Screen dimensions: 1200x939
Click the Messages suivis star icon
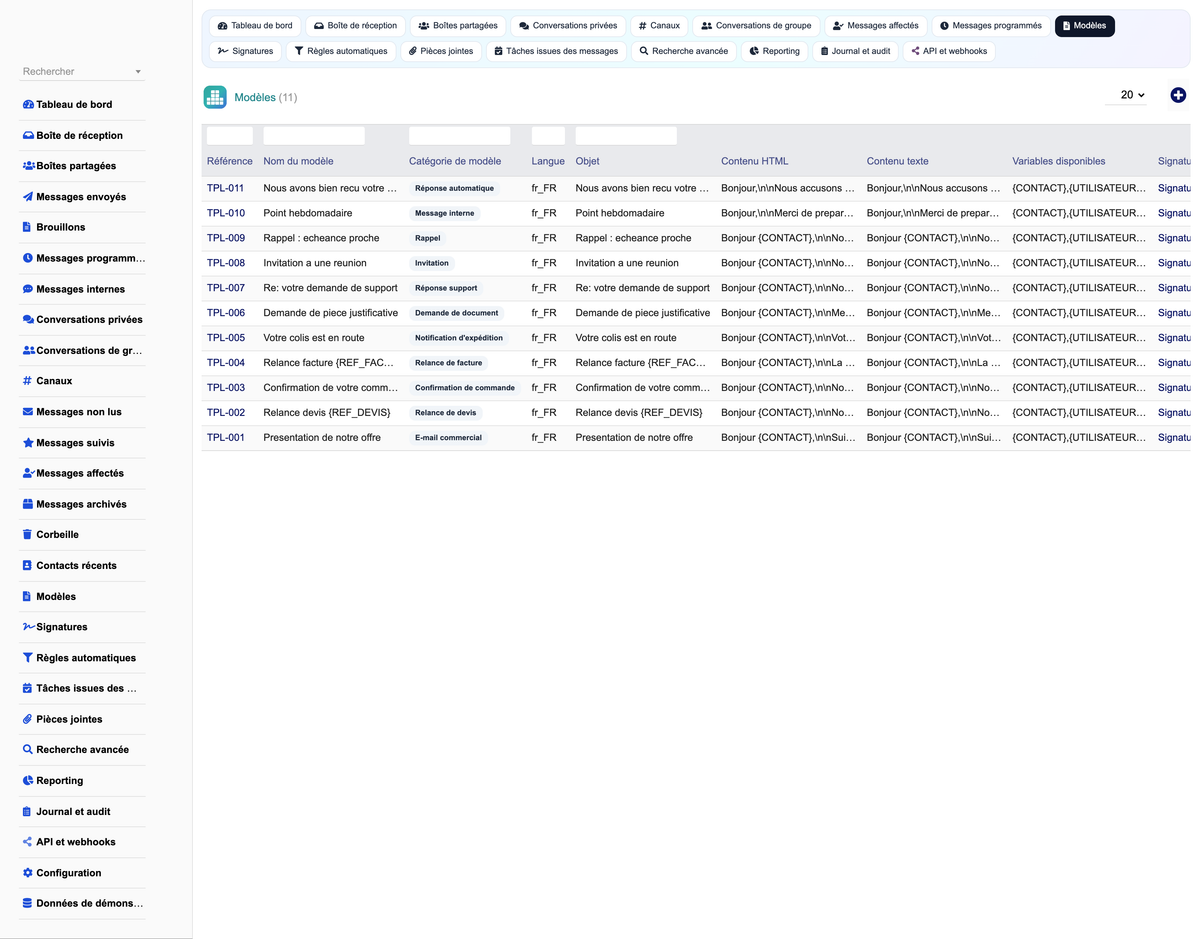point(28,443)
